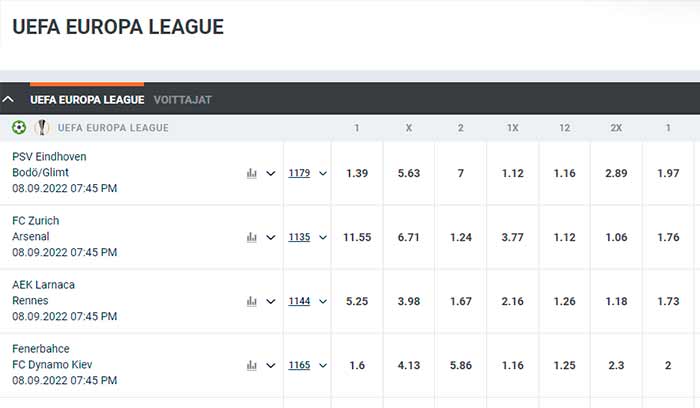The width and height of the screenshot is (700, 408).
Task: Open statistics chart for FC Zurich match
Action: click(x=252, y=237)
